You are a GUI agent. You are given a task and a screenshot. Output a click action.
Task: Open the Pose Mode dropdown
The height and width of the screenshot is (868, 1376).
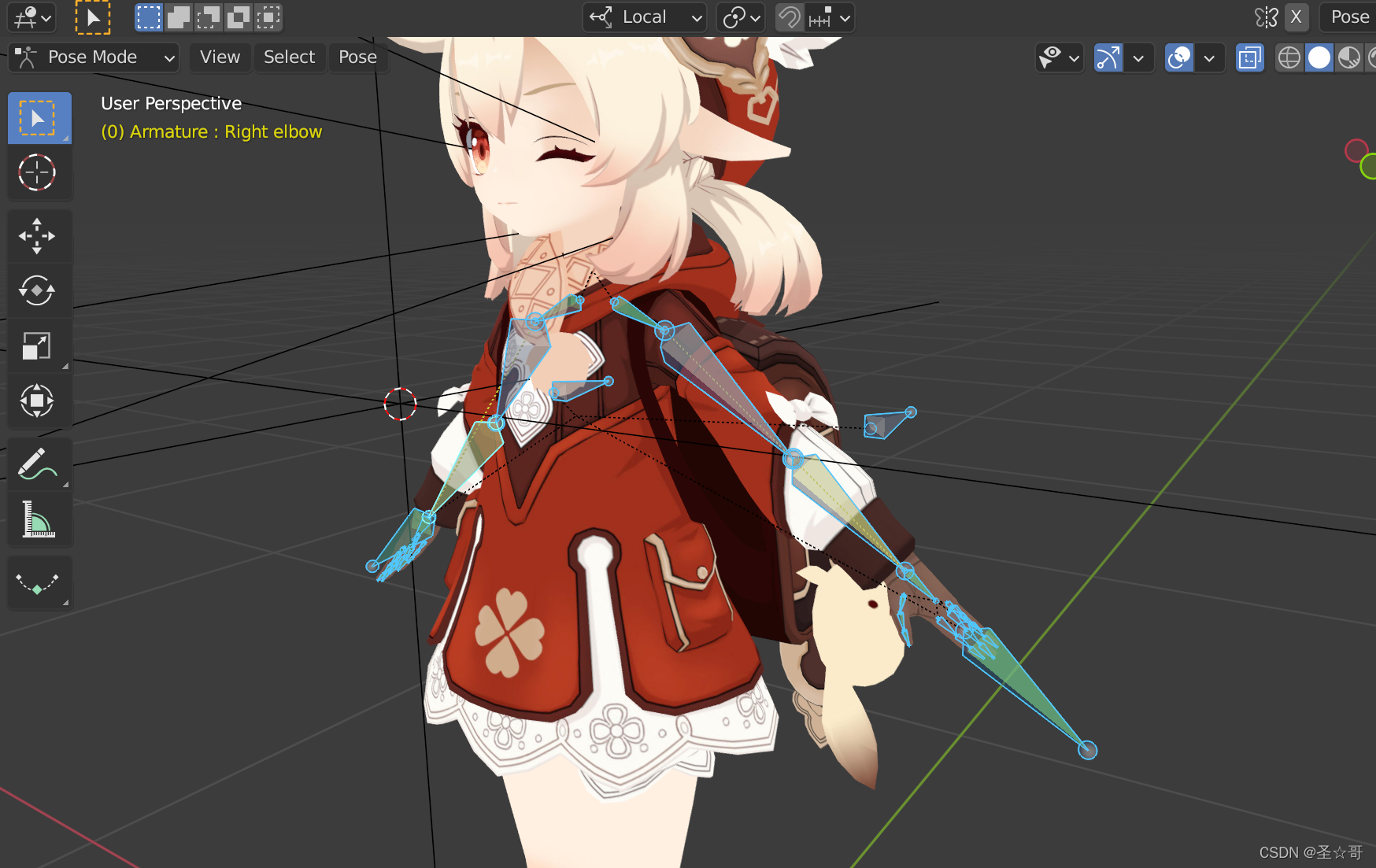[94, 57]
